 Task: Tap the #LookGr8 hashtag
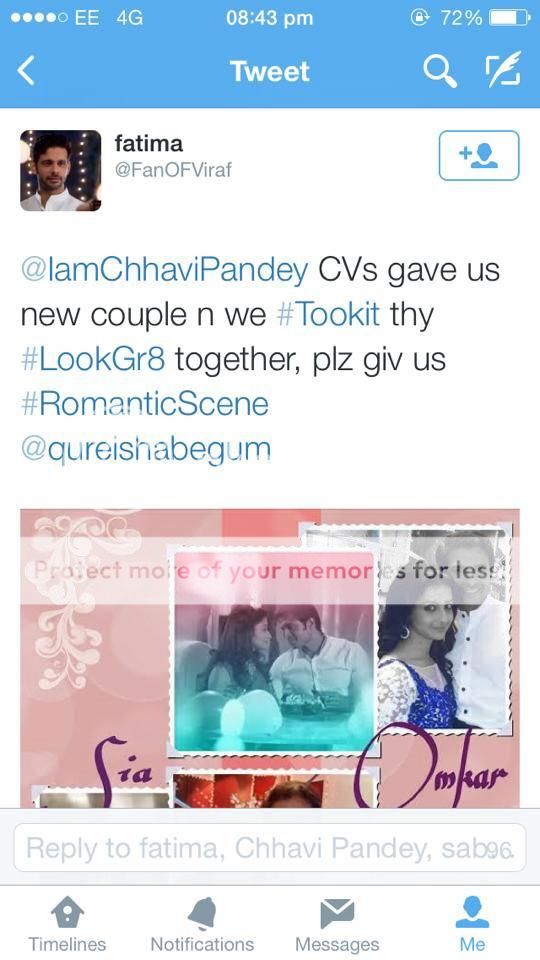(x=93, y=359)
